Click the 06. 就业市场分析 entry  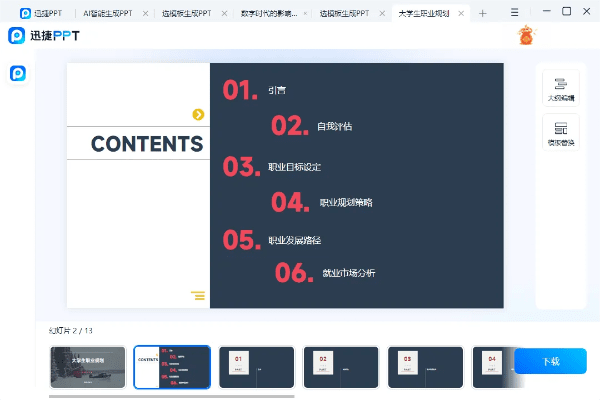pos(325,273)
